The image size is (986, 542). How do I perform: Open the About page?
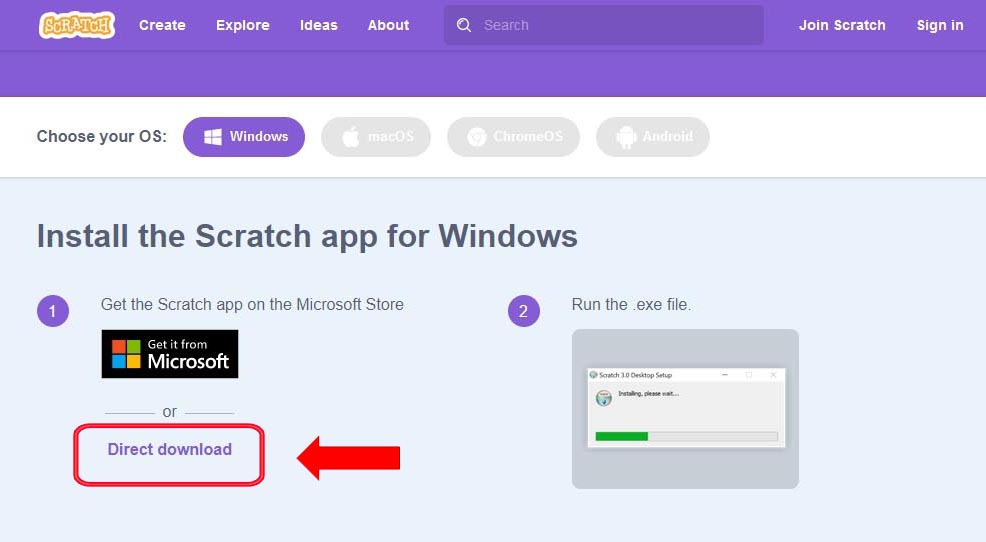388,25
